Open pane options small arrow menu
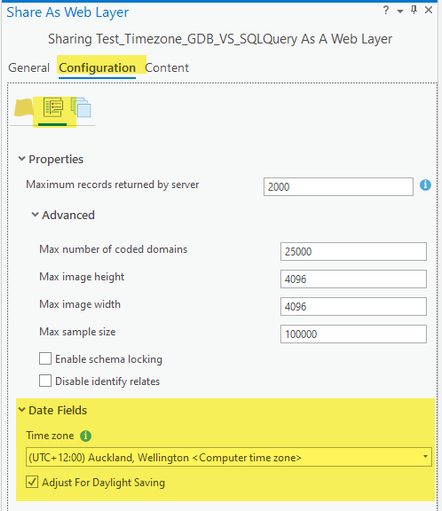The height and width of the screenshot is (511, 442). [x=400, y=11]
